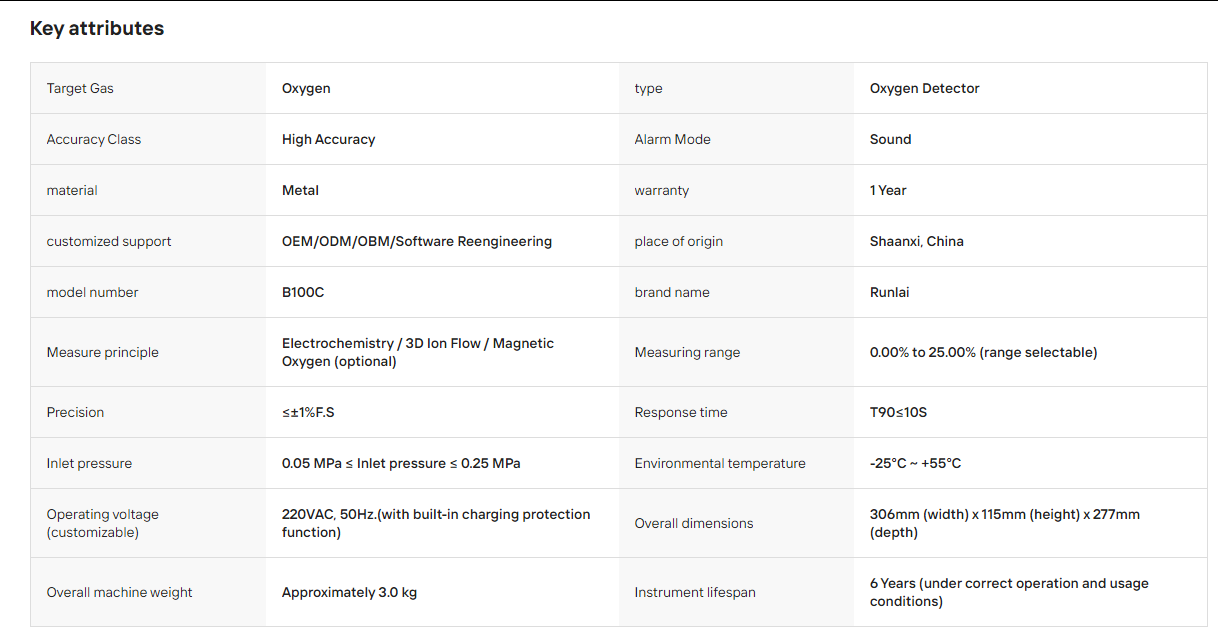Select the "T90≤10S" response time value

point(899,412)
